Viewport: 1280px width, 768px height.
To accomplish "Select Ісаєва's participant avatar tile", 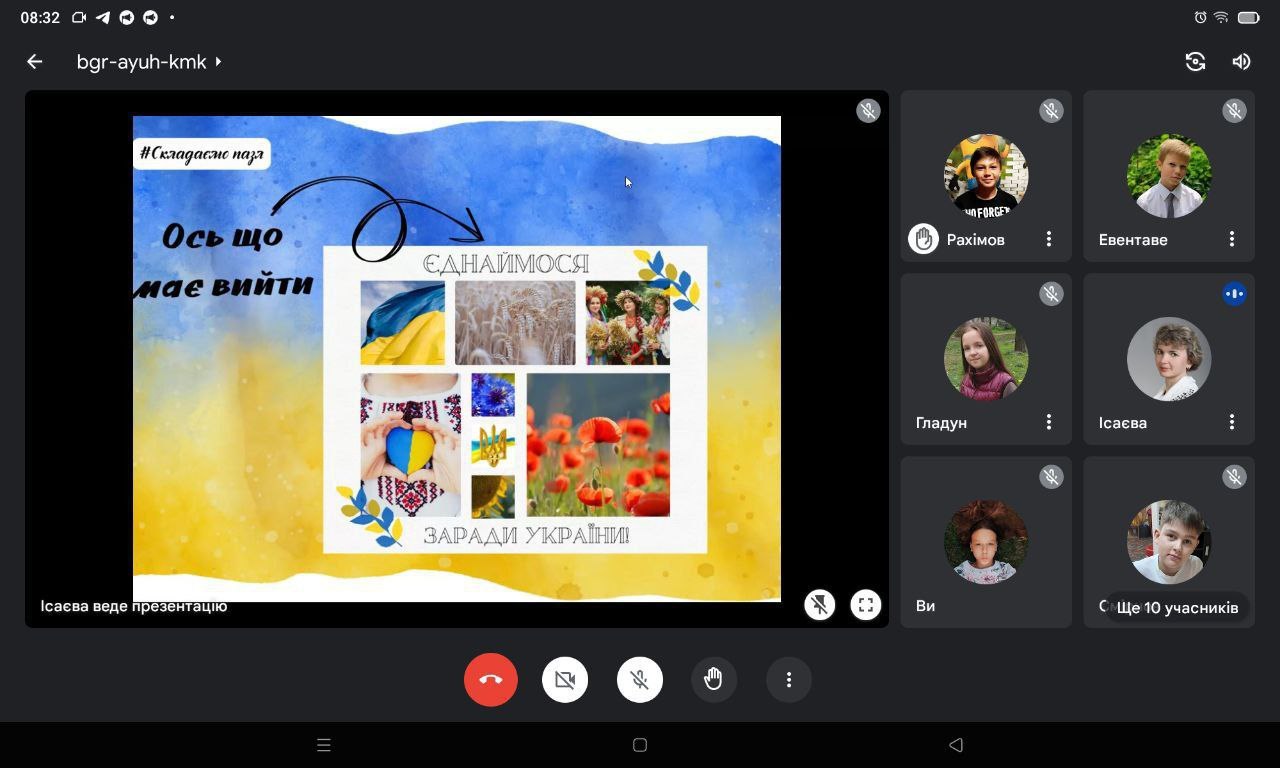I will point(1168,358).
